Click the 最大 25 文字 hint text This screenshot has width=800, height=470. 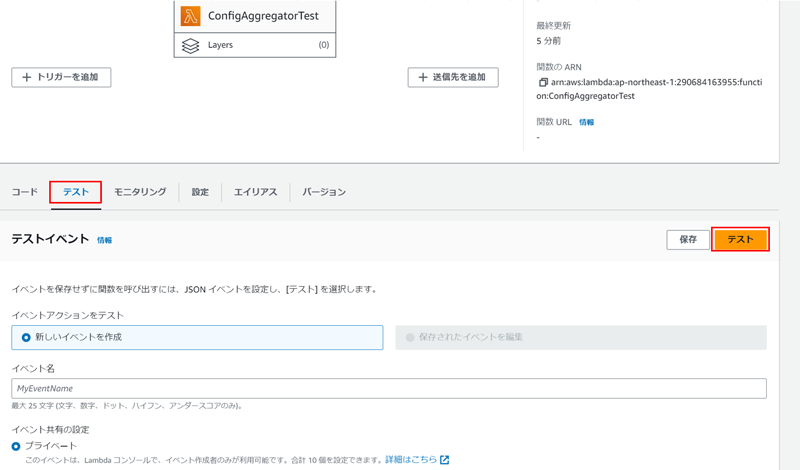pos(127,406)
